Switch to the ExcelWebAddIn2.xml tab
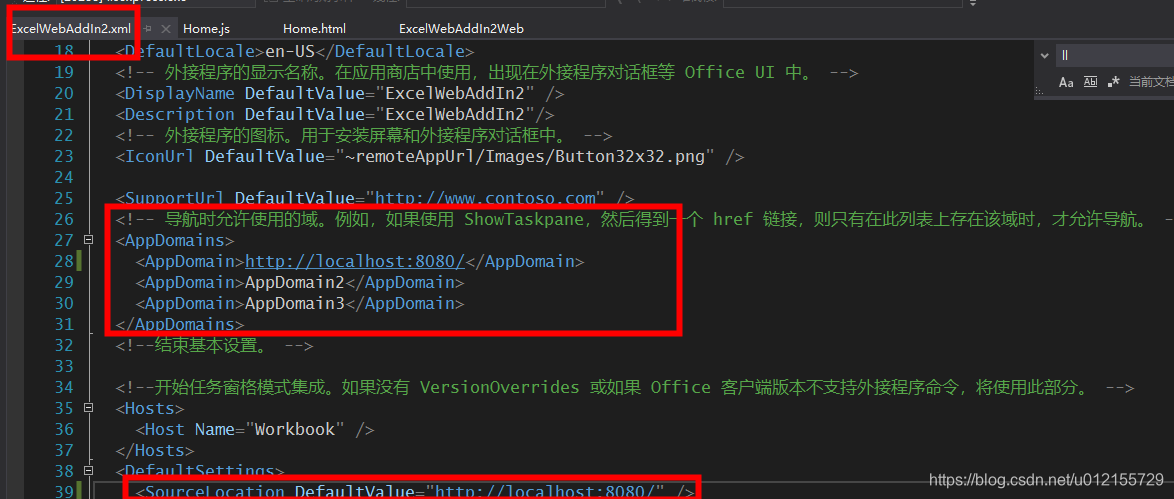This screenshot has height=499, width=1174. pos(70,28)
